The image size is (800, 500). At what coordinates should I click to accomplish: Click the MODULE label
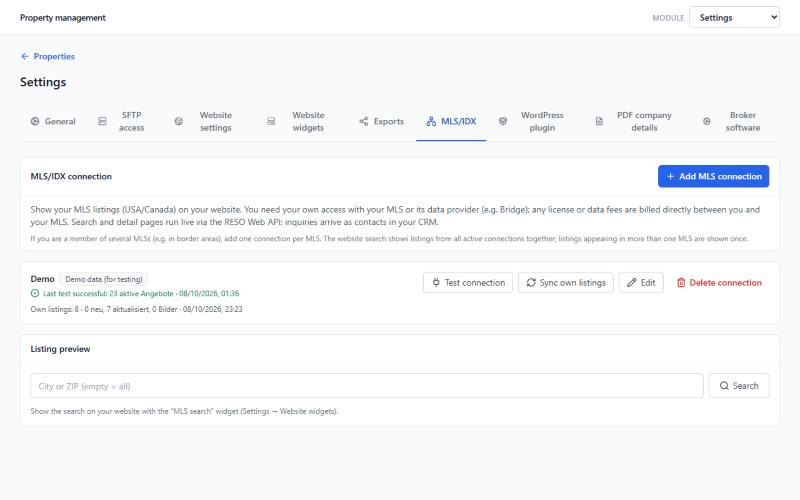click(x=668, y=18)
